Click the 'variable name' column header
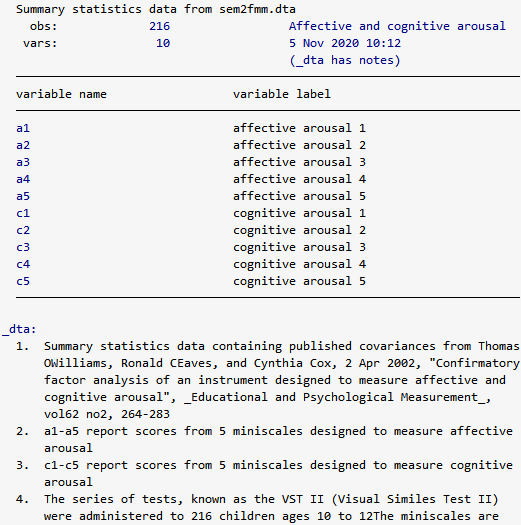 point(61,94)
